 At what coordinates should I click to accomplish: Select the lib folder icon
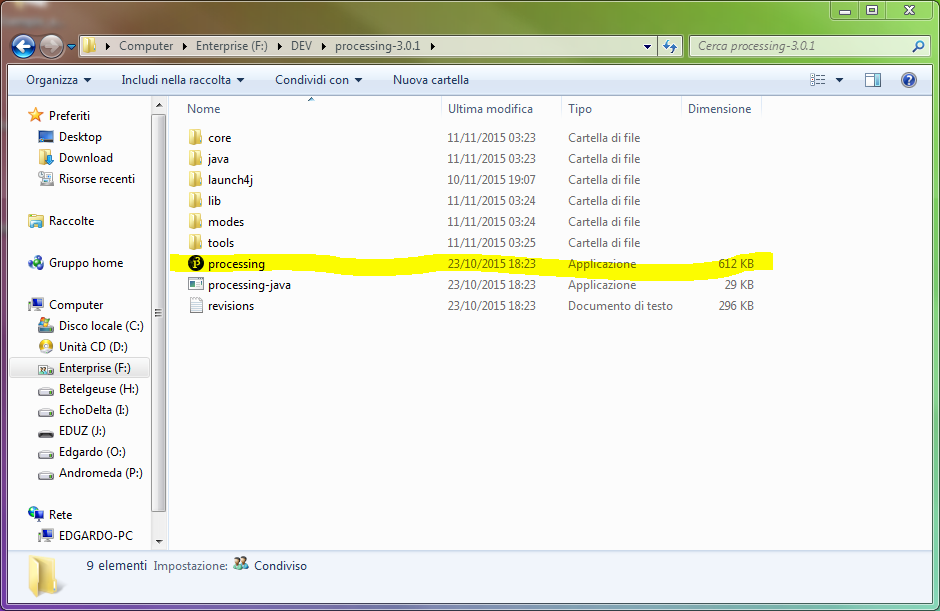tap(195, 200)
